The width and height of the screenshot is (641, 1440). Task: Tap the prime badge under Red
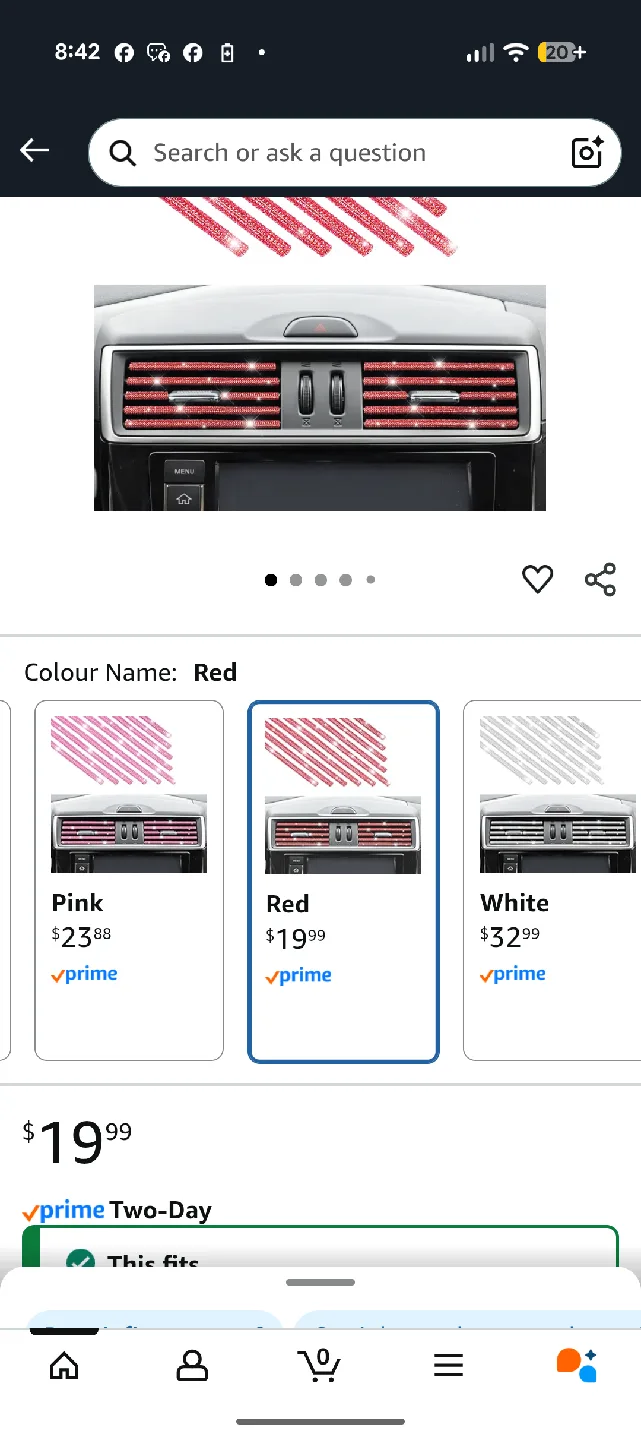[x=298, y=975]
